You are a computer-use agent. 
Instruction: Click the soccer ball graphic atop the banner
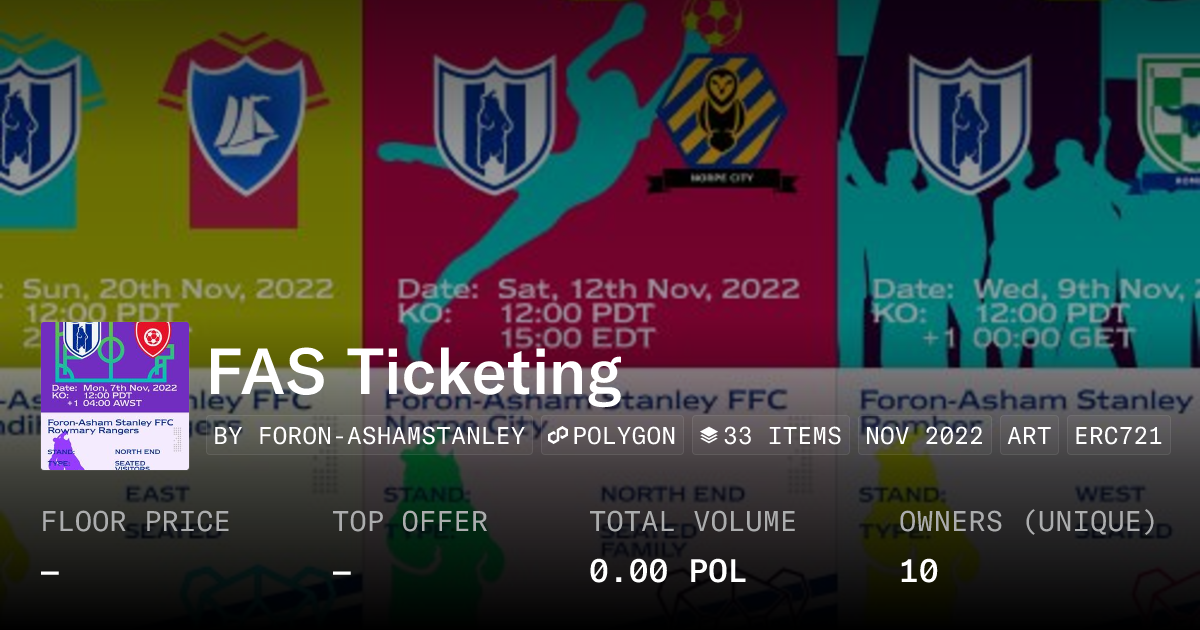tap(712, 22)
